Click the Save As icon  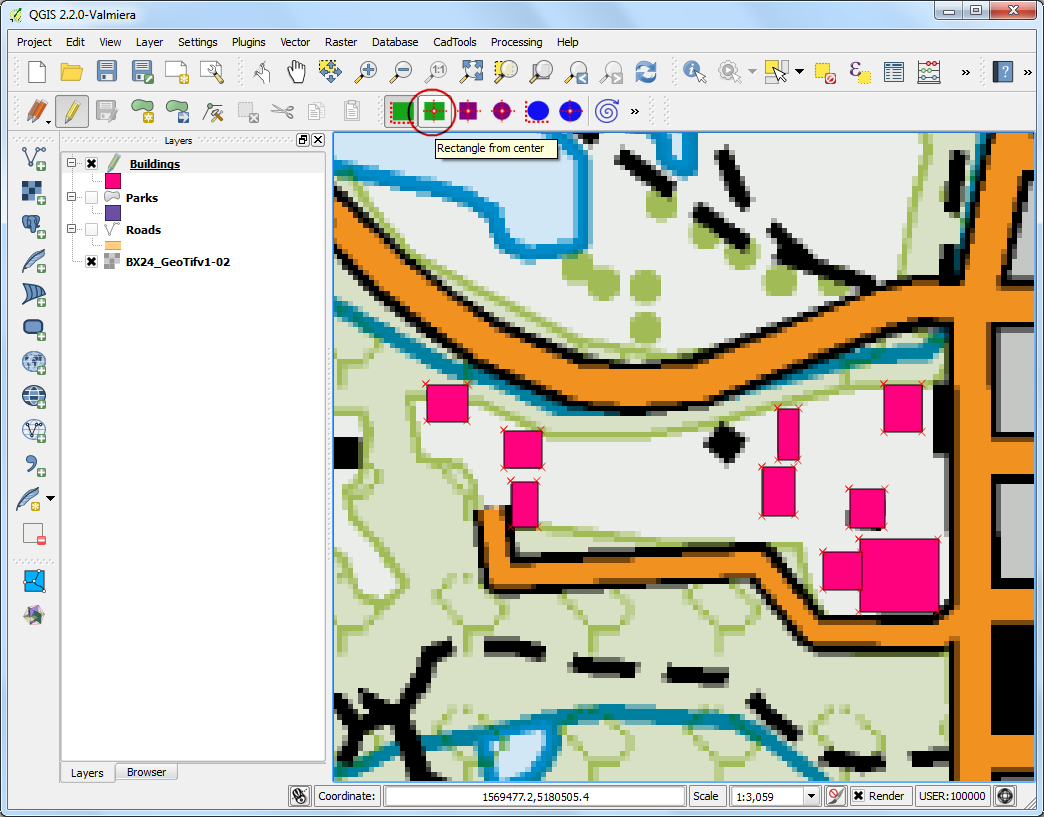[142, 71]
